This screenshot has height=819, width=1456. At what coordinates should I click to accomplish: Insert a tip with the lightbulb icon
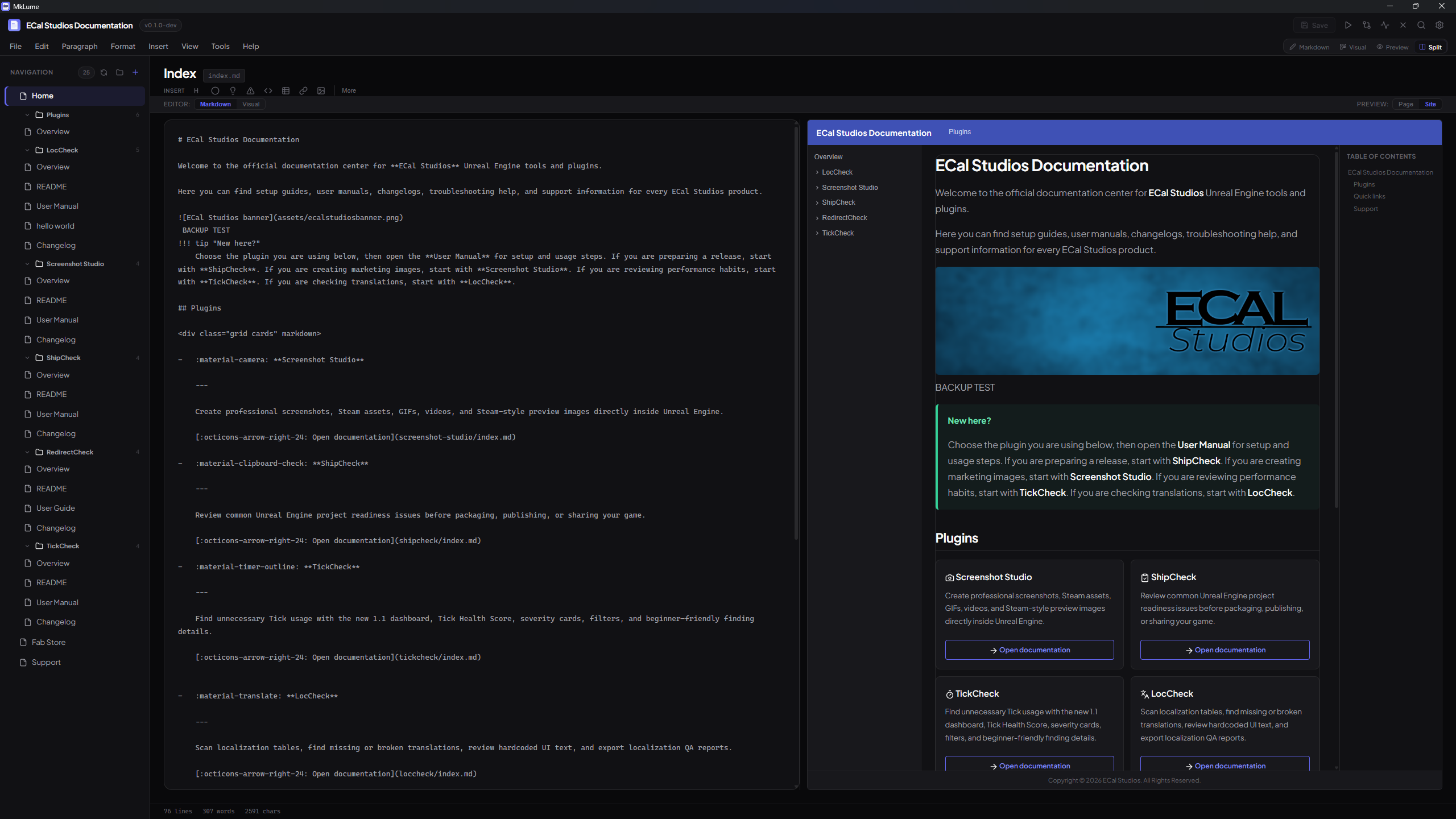233,90
